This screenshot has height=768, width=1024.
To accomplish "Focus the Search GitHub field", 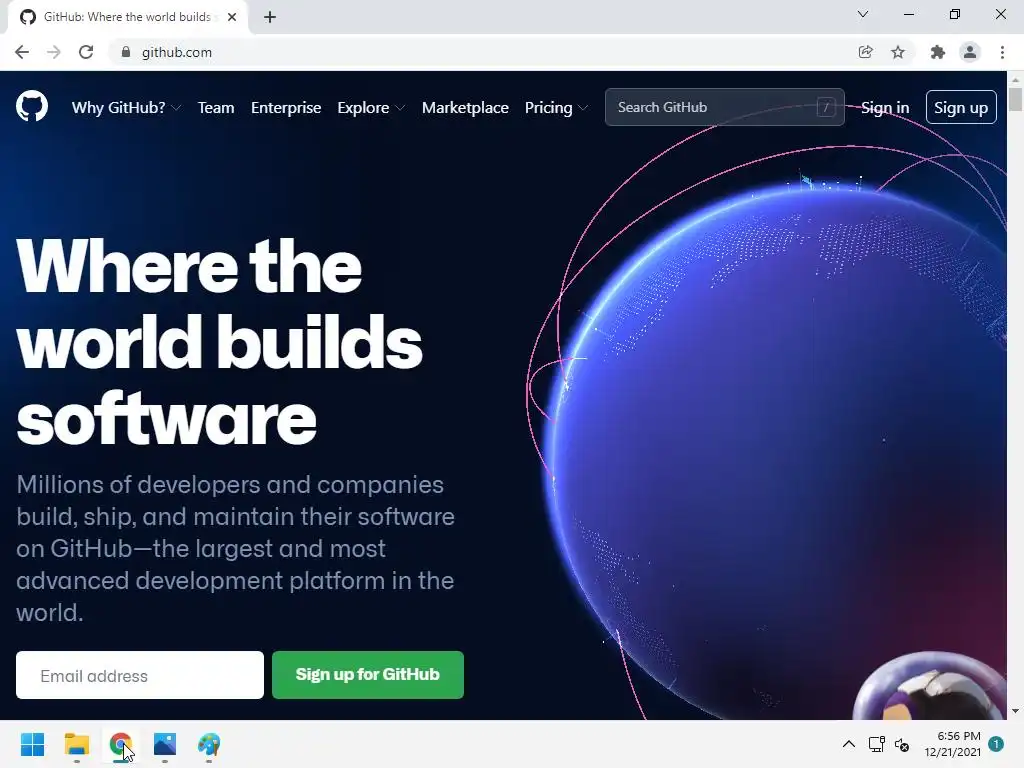I will point(725,107).
